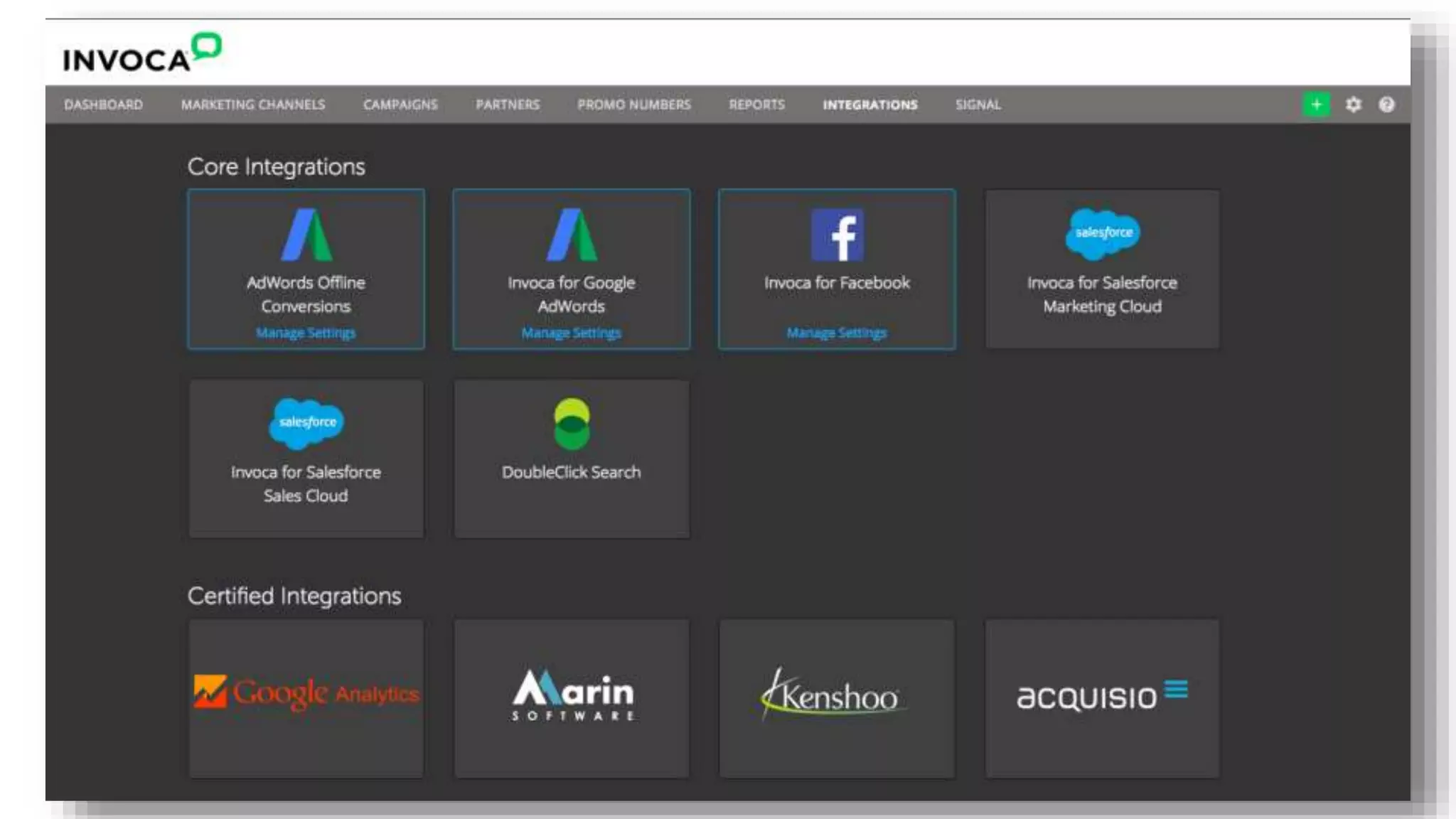Navigate to the Reports tab
The width and height of the screenshot is (1456, 819).
756,105
